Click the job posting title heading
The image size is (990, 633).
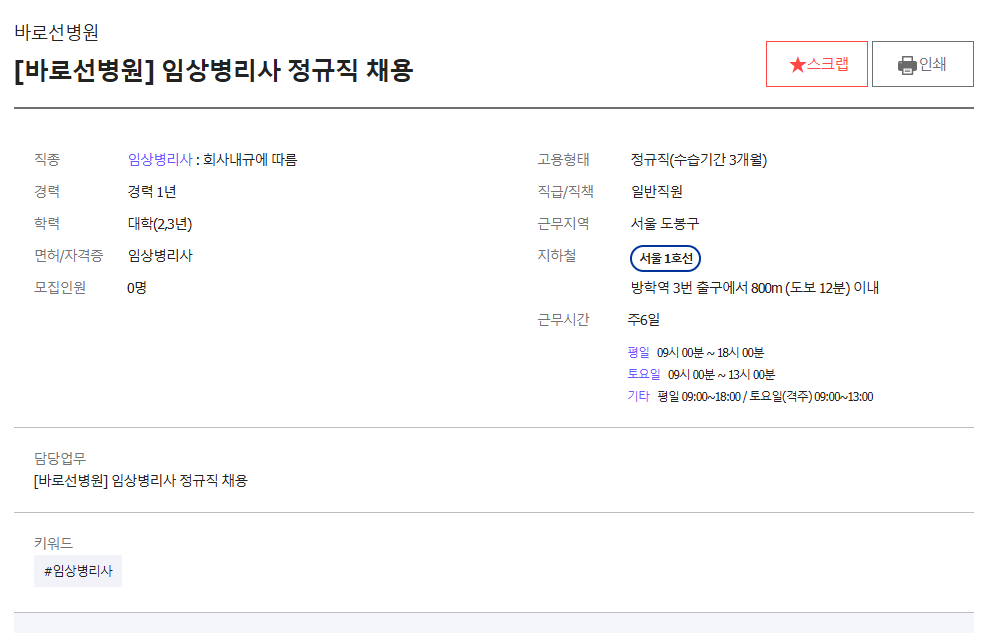pyautogui.click(x=213, y=70)
